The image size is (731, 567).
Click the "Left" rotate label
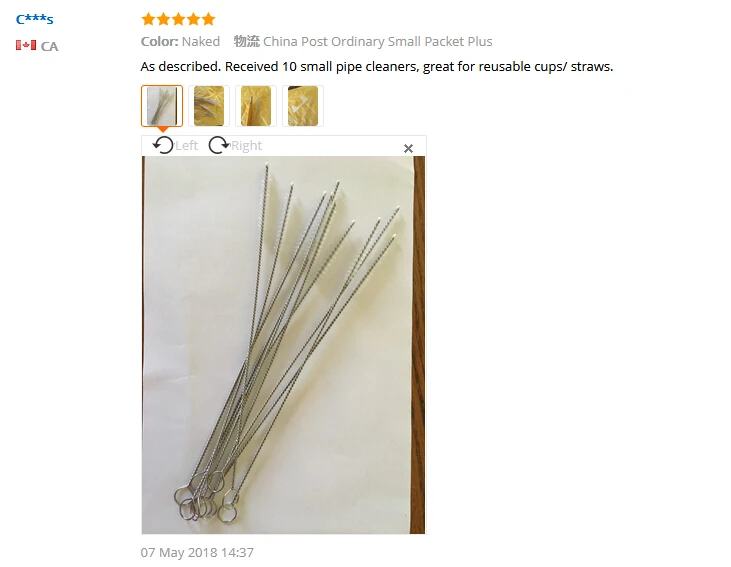tap(186, 145)
